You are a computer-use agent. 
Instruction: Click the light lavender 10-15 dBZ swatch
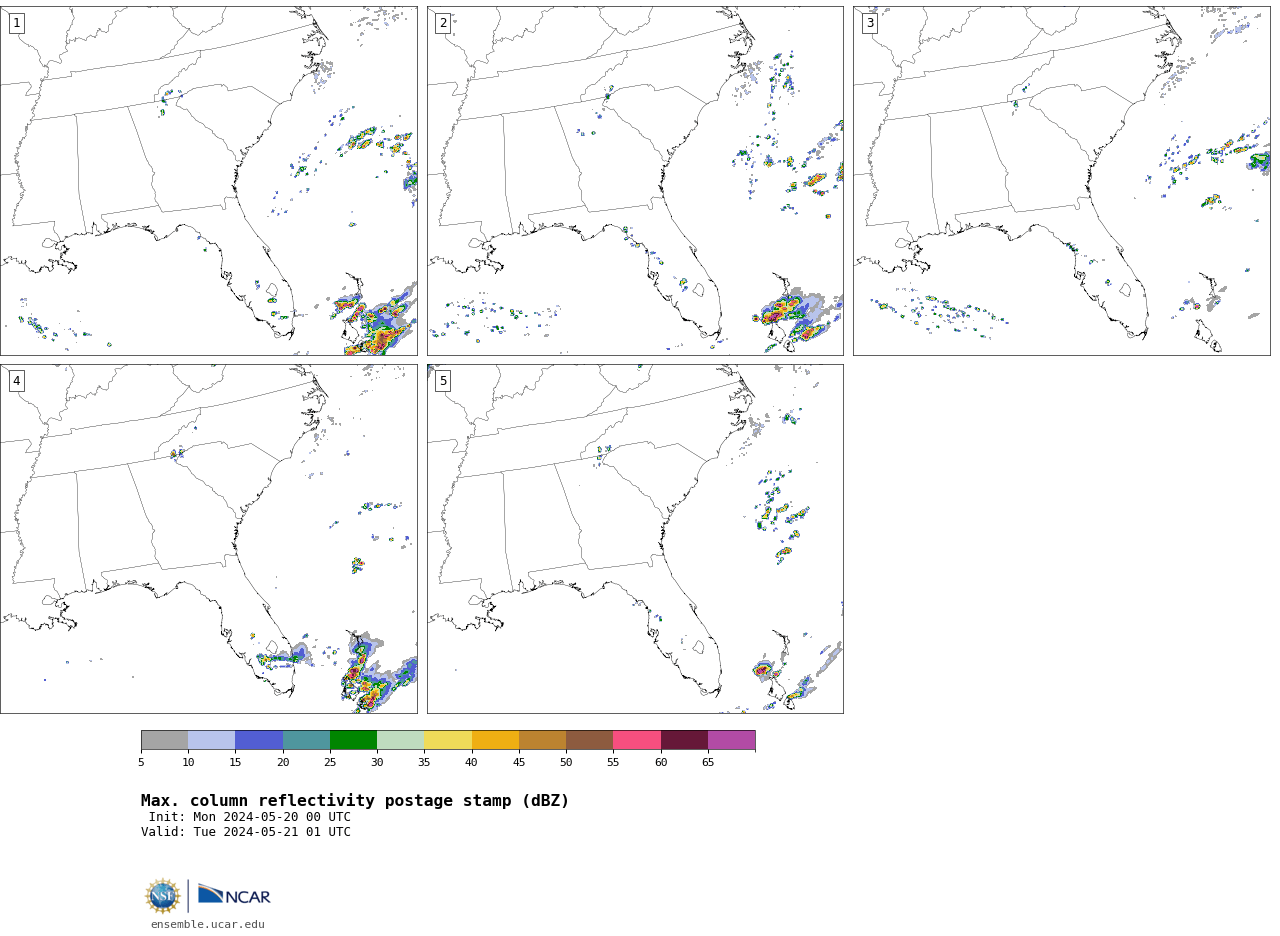[211, 740]
